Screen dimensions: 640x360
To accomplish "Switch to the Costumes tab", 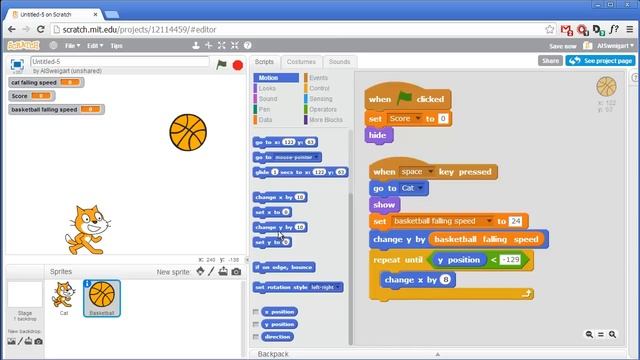I will click(301, 62).
